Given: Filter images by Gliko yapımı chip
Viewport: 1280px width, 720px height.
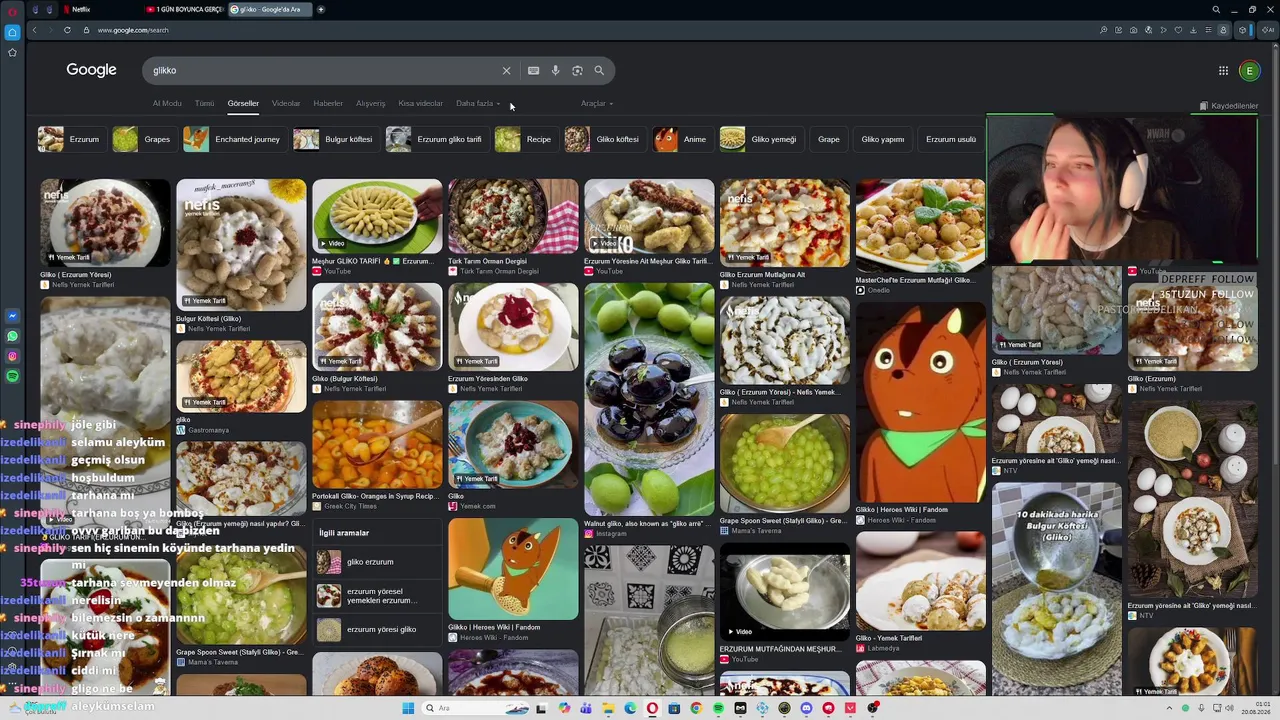Looking at the screenshot, I should tap(883, 139).
